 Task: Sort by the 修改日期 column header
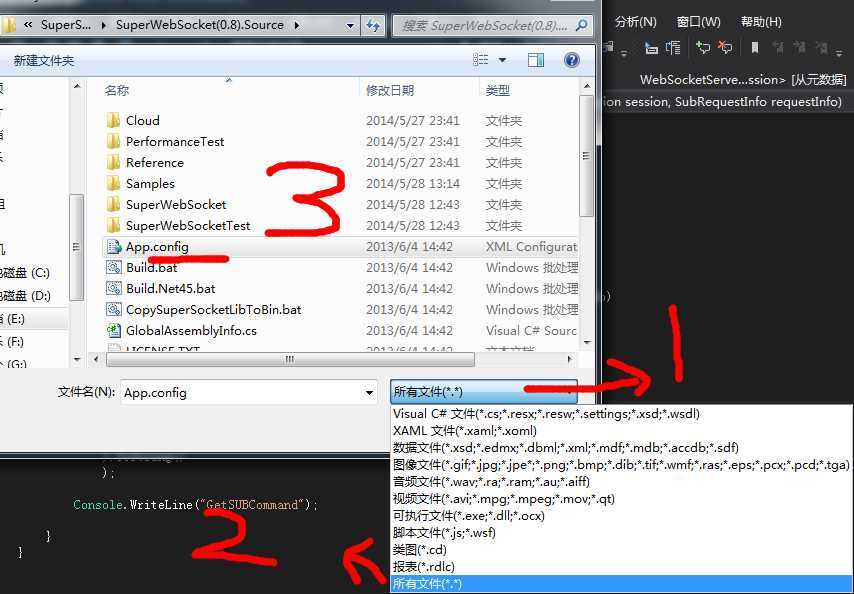[x=390, y=90]
